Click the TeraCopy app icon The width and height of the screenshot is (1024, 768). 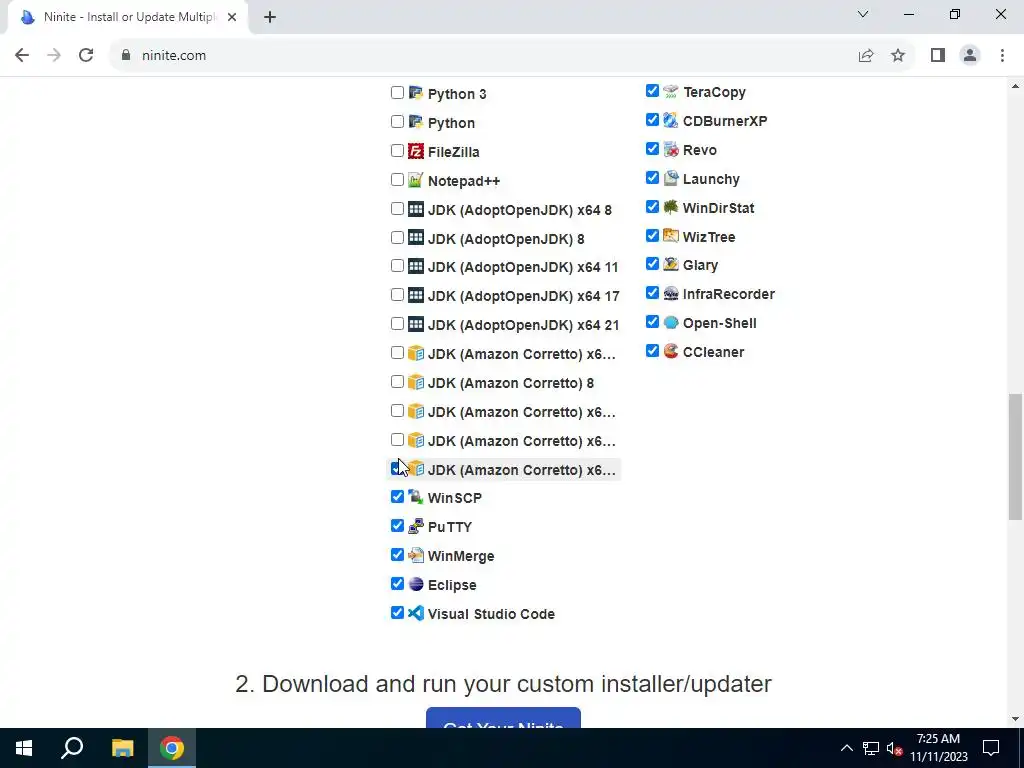[x=671, y=91]
